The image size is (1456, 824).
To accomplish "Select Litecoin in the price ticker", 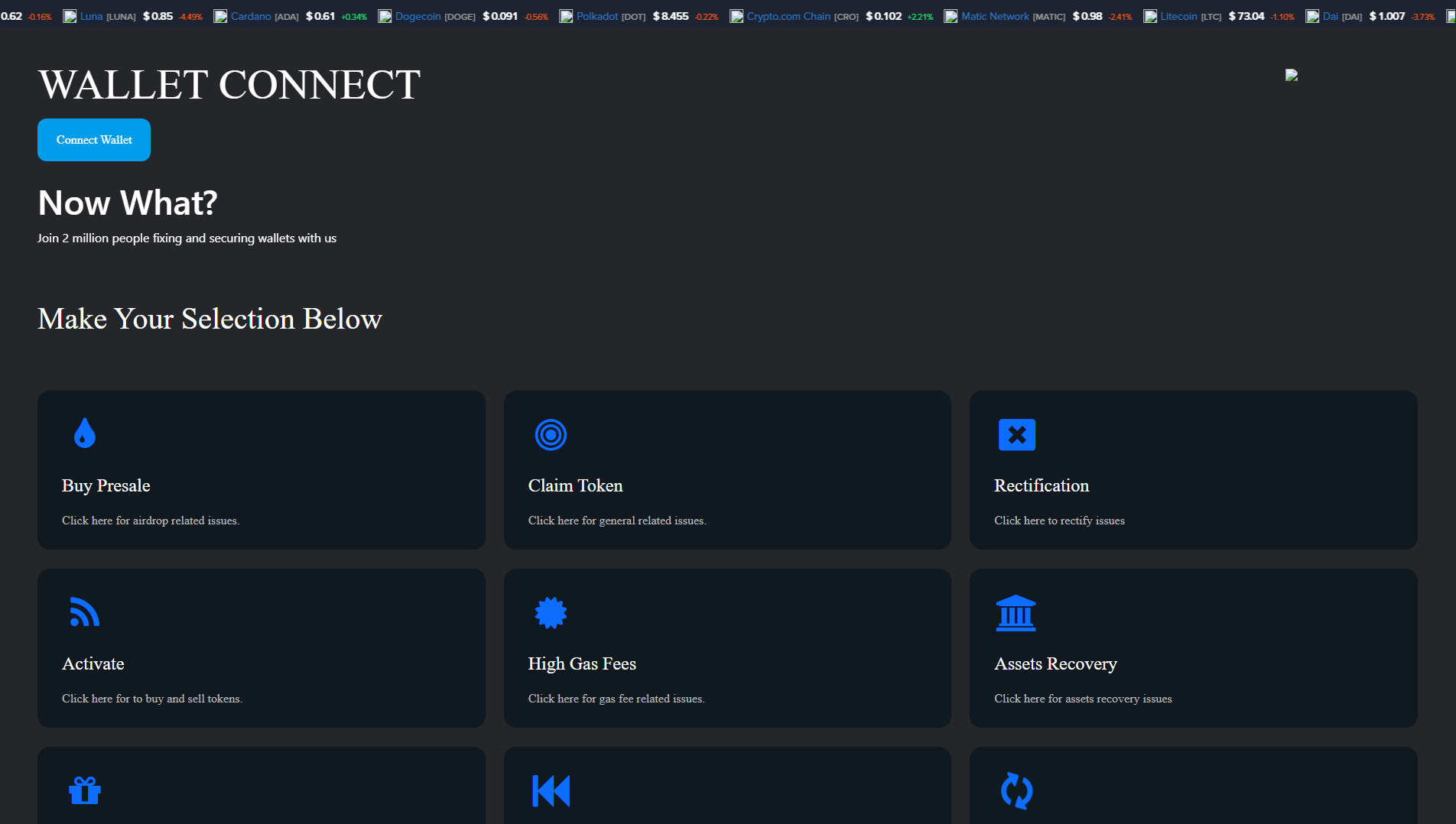I will coord(1179,16).
